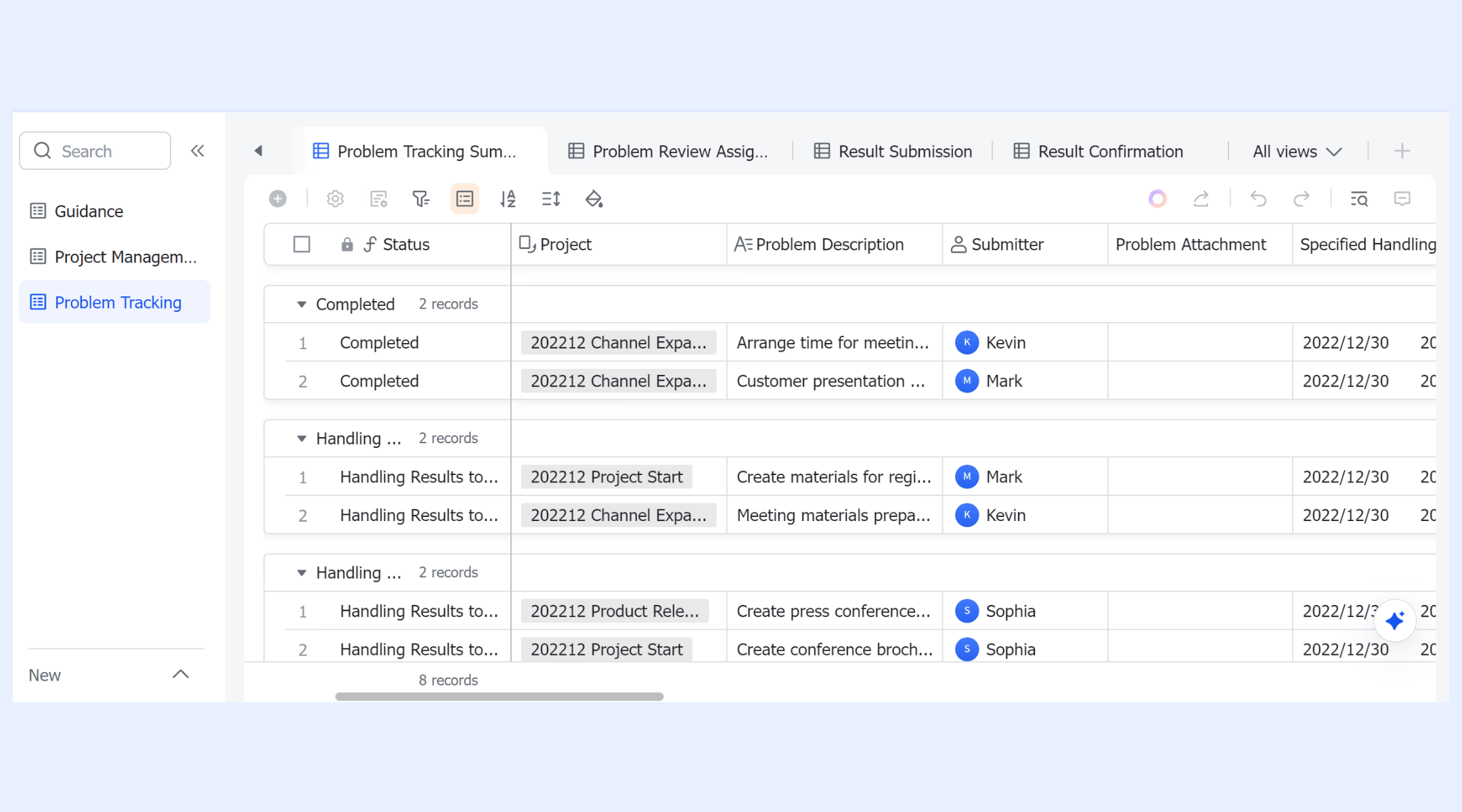This screenshot has height=812, width=1462.
Task: Open the comments icon in toolbar
Action: 1402,199
